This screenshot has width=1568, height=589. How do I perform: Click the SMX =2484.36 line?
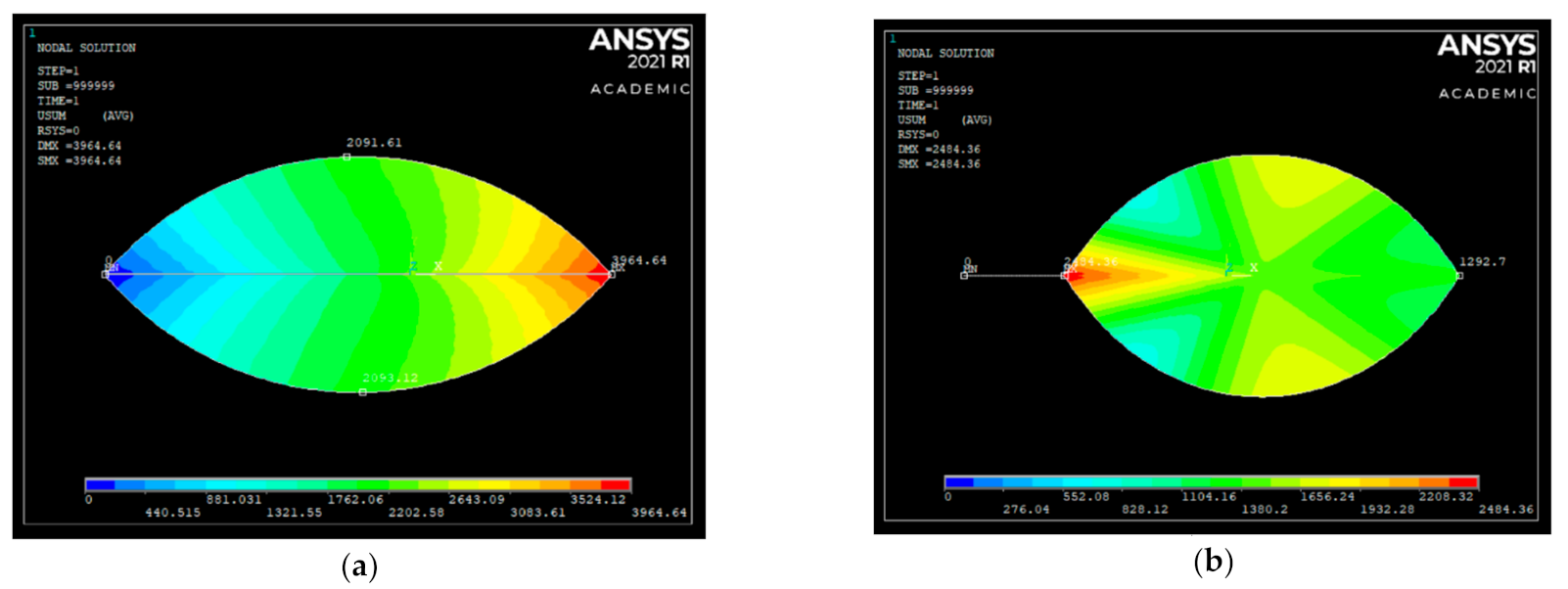(939, 164)
